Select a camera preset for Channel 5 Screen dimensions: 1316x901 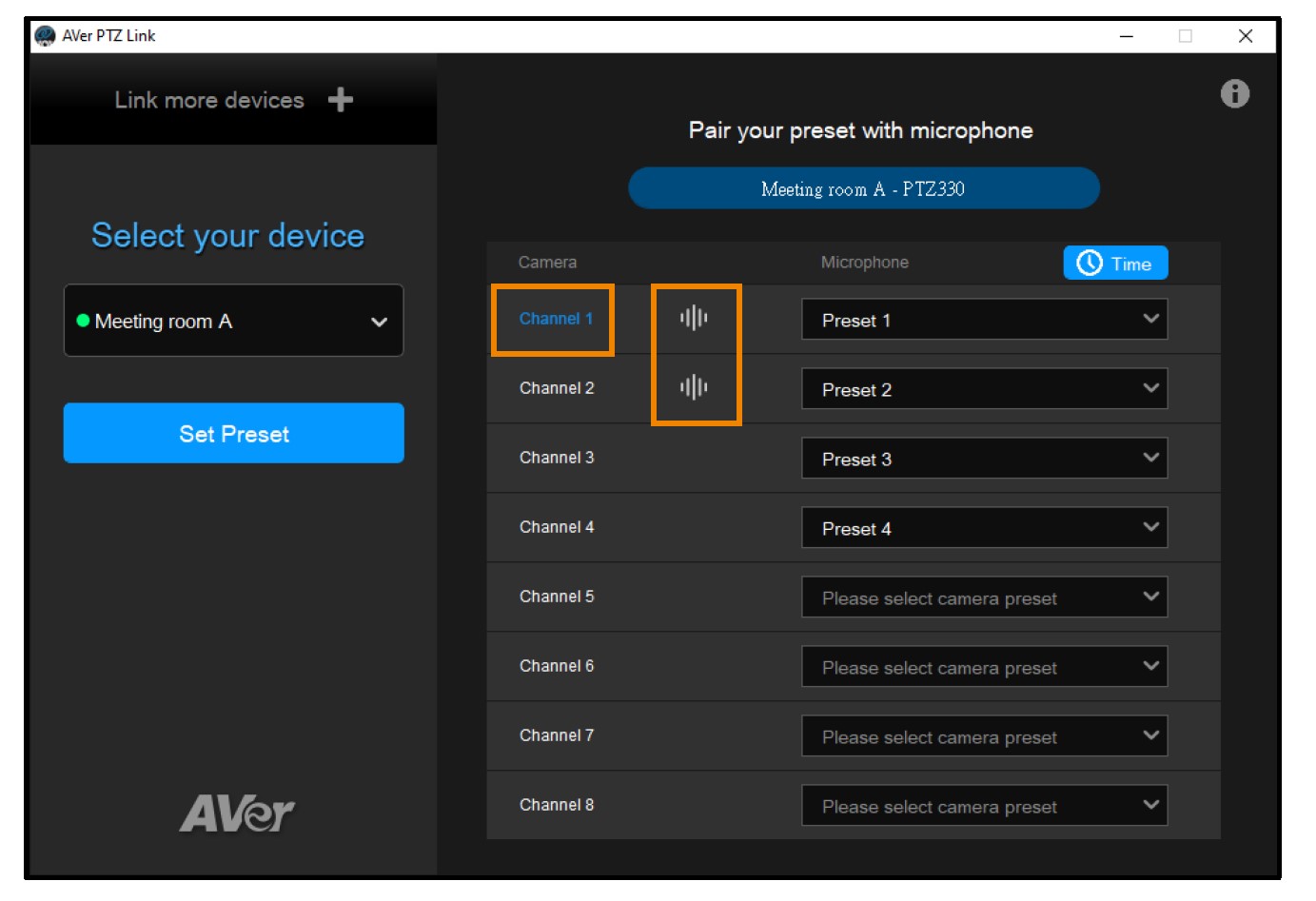[x=984, y=597]
